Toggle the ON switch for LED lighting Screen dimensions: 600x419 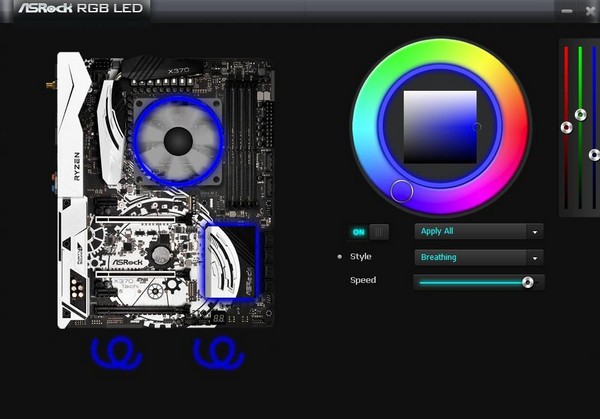point(368,232)
